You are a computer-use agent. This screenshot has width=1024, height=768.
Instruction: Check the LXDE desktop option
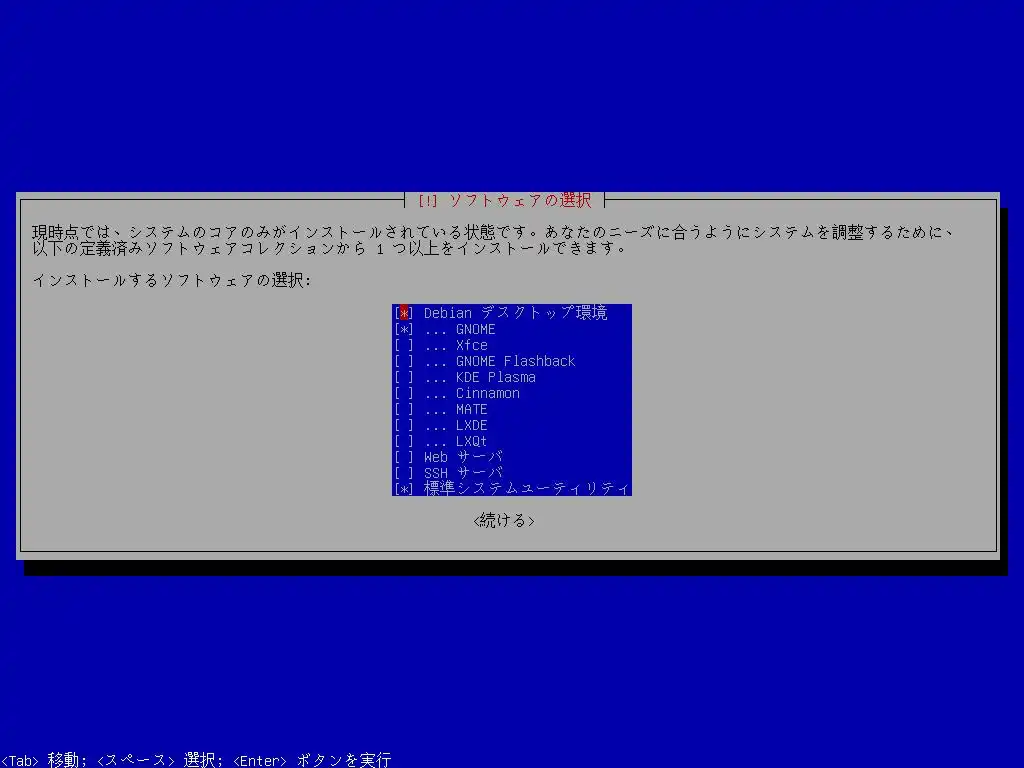(404, 425)
